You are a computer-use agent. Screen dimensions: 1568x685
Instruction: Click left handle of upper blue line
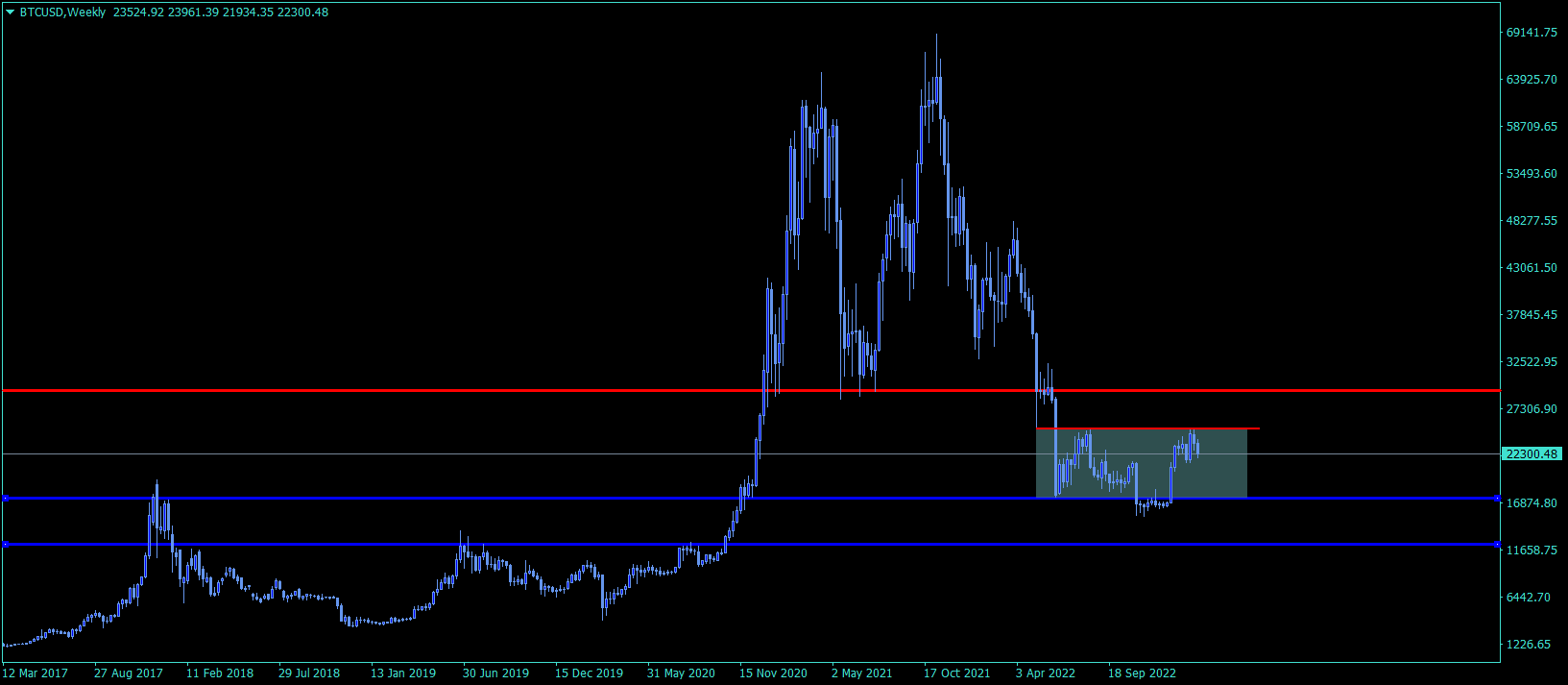tap(5, 498)
